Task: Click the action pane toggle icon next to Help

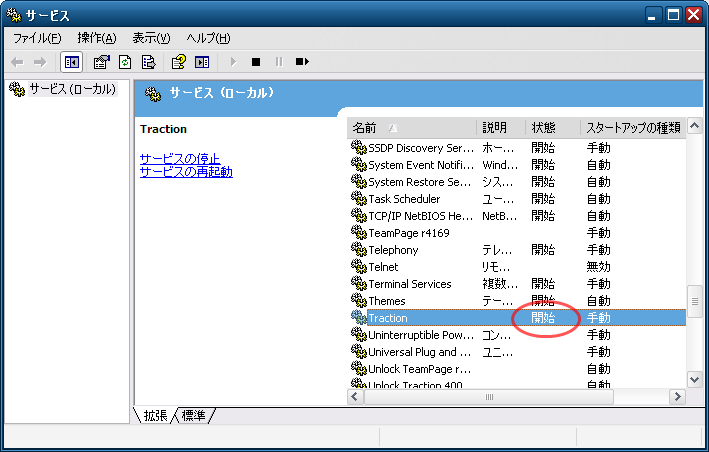Action: pos(202,62)
